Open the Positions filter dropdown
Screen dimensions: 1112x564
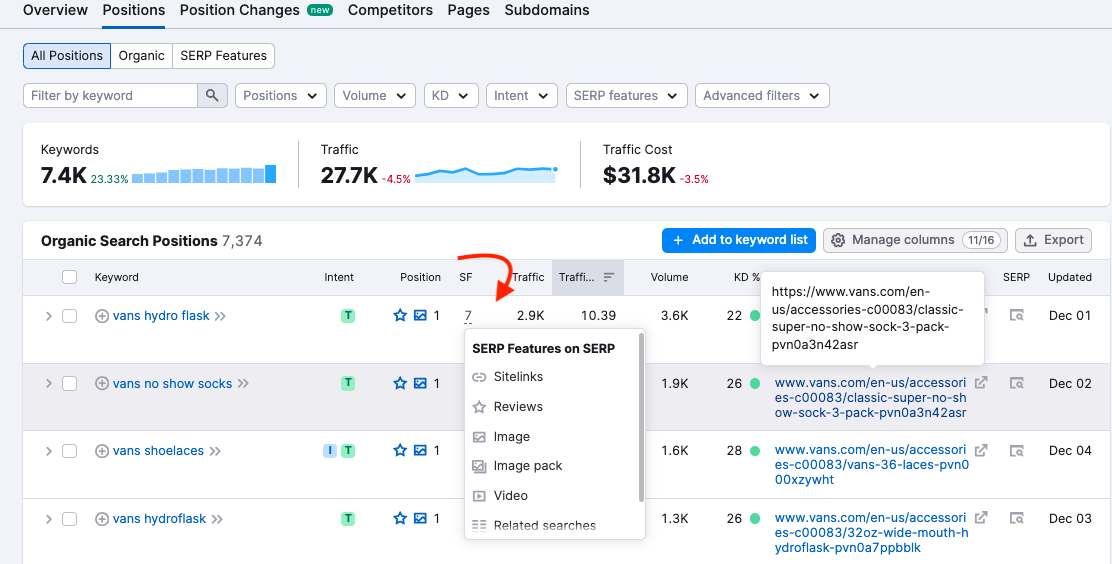tap(280, 96)
